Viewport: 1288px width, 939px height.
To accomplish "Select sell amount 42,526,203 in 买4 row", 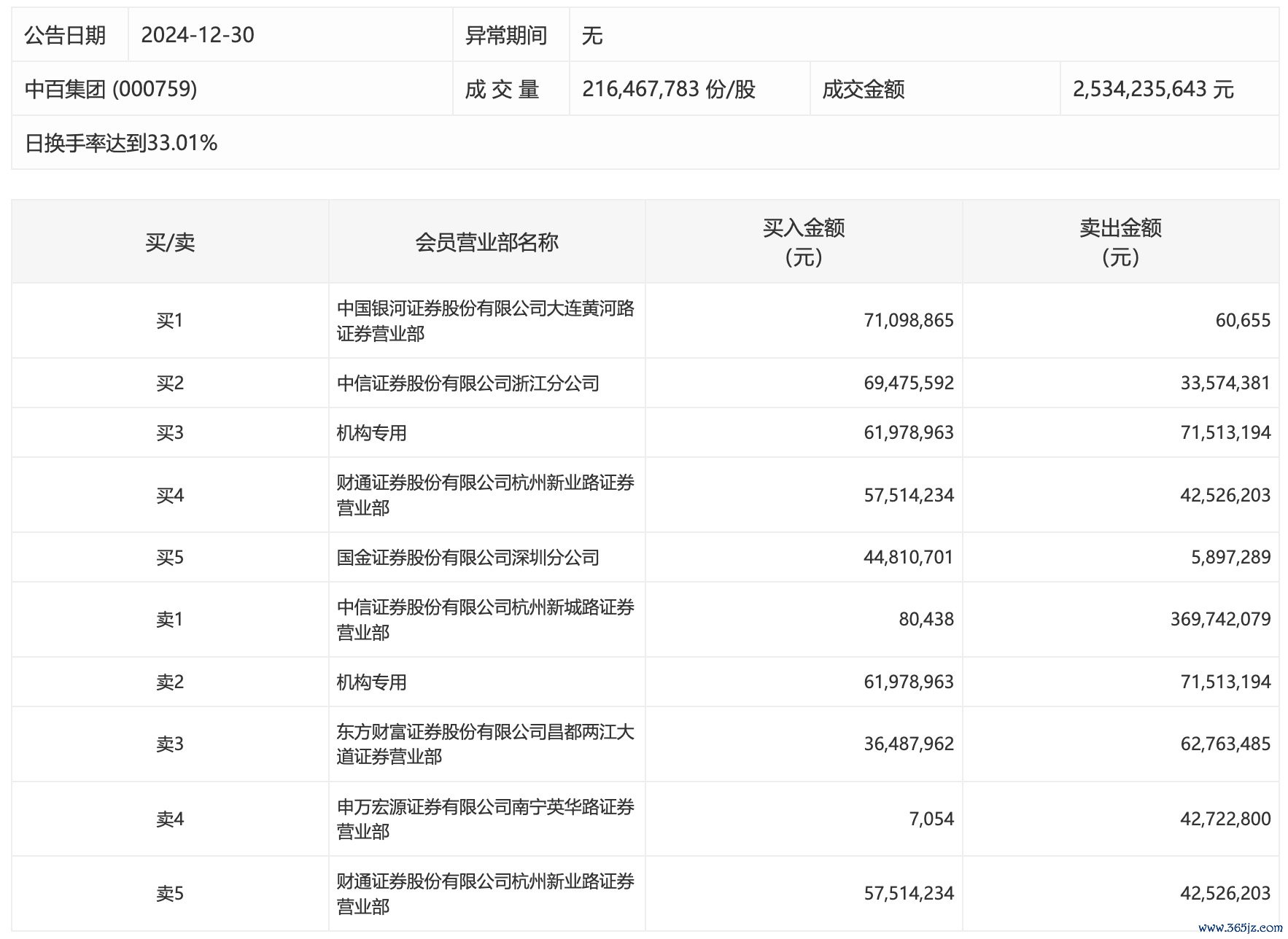I will coord(1225,495).
